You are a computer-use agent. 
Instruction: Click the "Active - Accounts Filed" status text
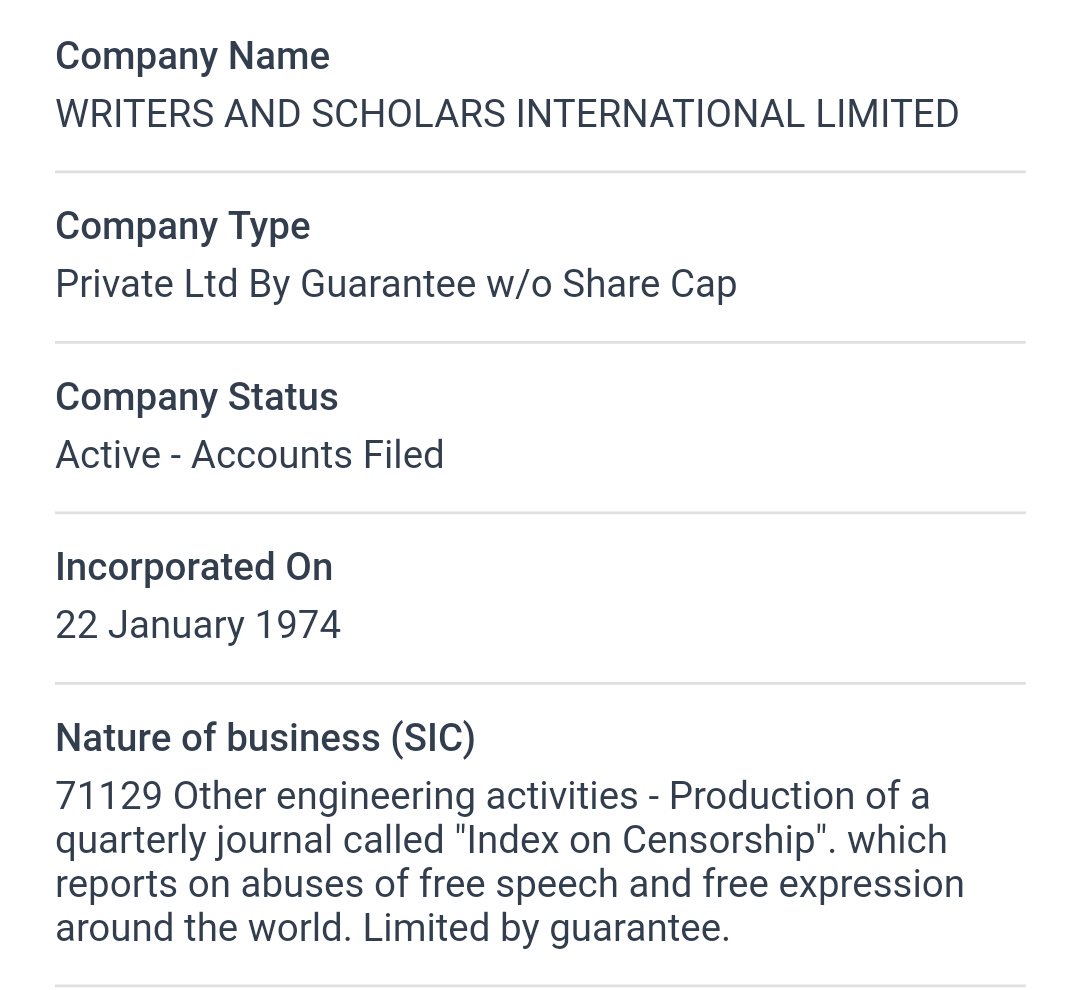click(x=249, y=455)
